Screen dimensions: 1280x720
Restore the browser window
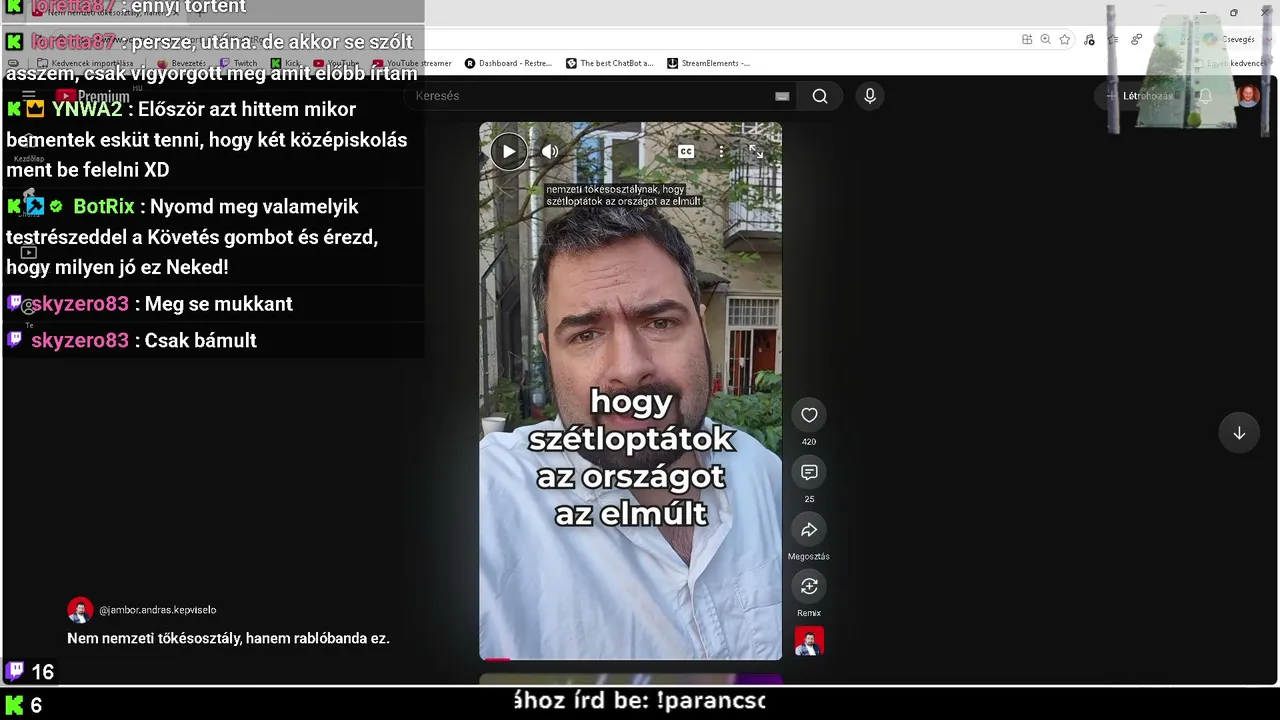(1233, 13)
